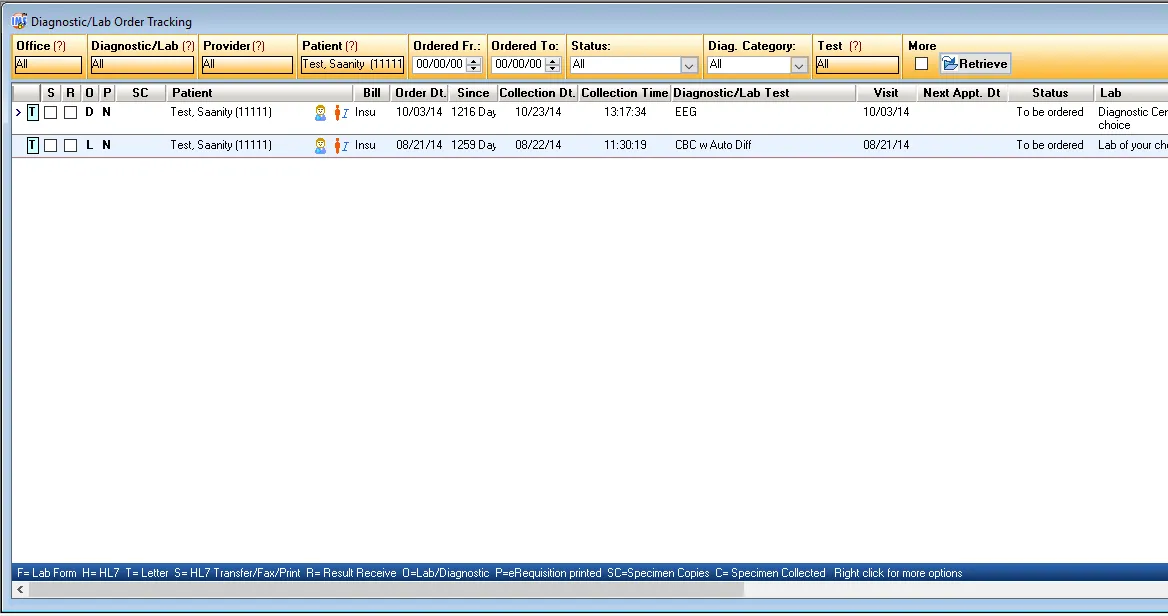Click the orange person icon in CBC row
This screenshot has height=616, width=1168.
point(338,146)
